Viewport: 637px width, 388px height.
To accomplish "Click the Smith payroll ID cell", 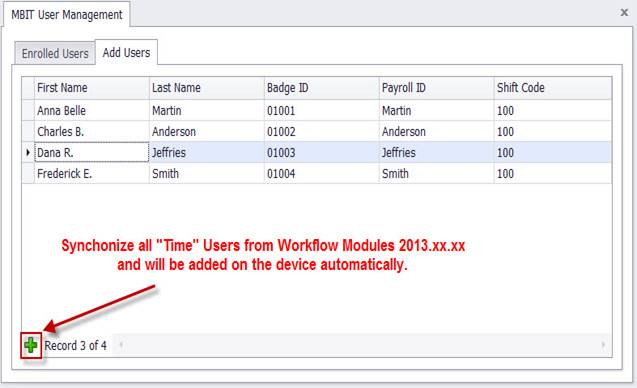I will [x=437, y=173].
